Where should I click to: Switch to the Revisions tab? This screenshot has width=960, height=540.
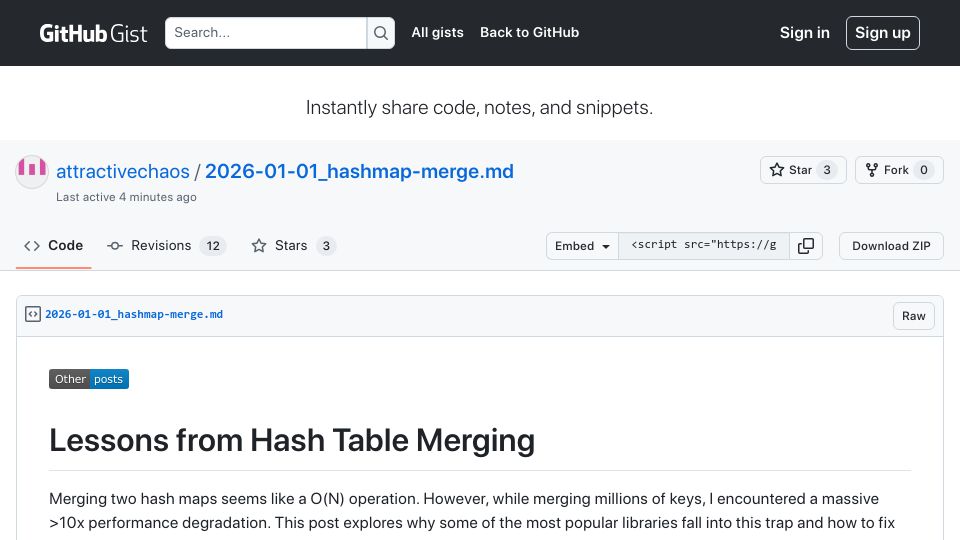pos(167,246)
